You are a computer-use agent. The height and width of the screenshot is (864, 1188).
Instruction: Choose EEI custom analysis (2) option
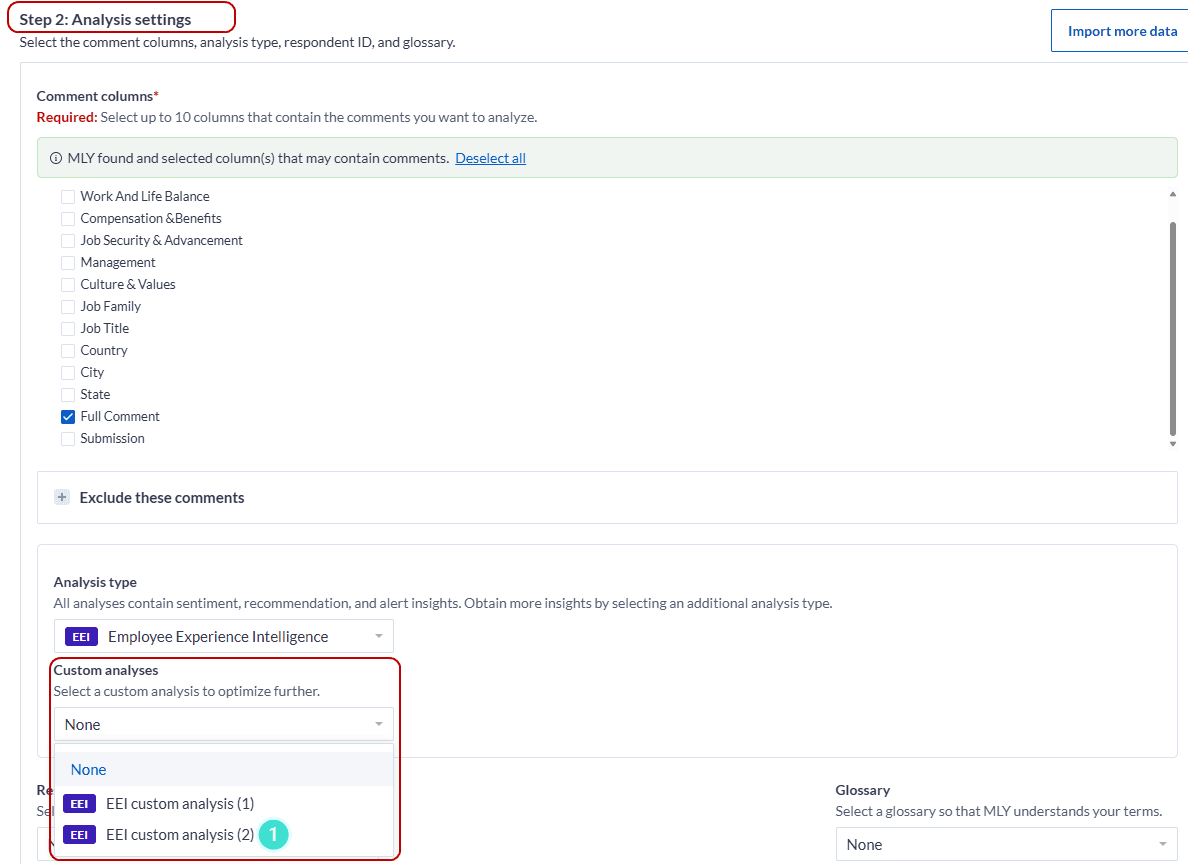[224, 834]
